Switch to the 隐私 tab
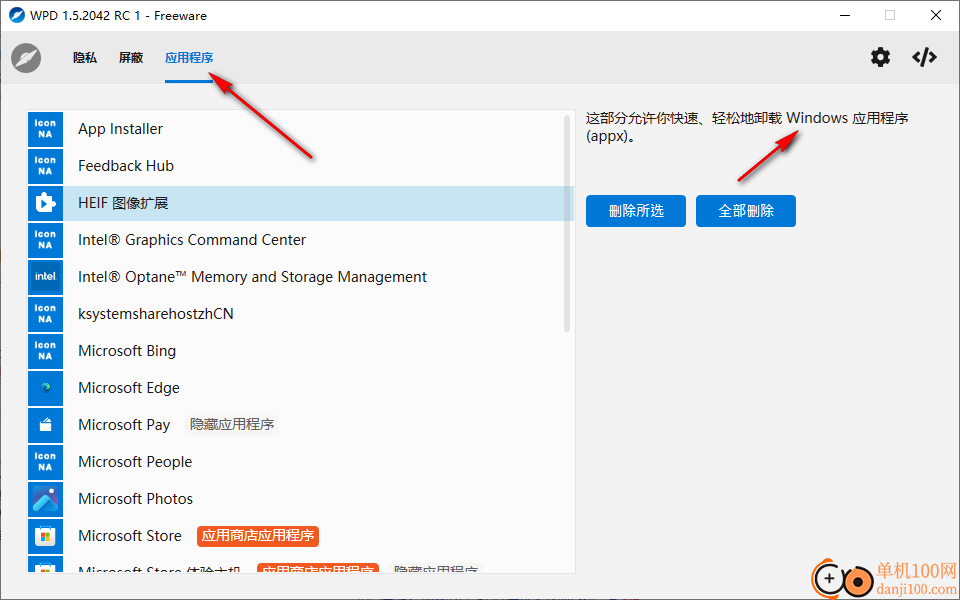The image size is (960, 600). coord(84,58)
